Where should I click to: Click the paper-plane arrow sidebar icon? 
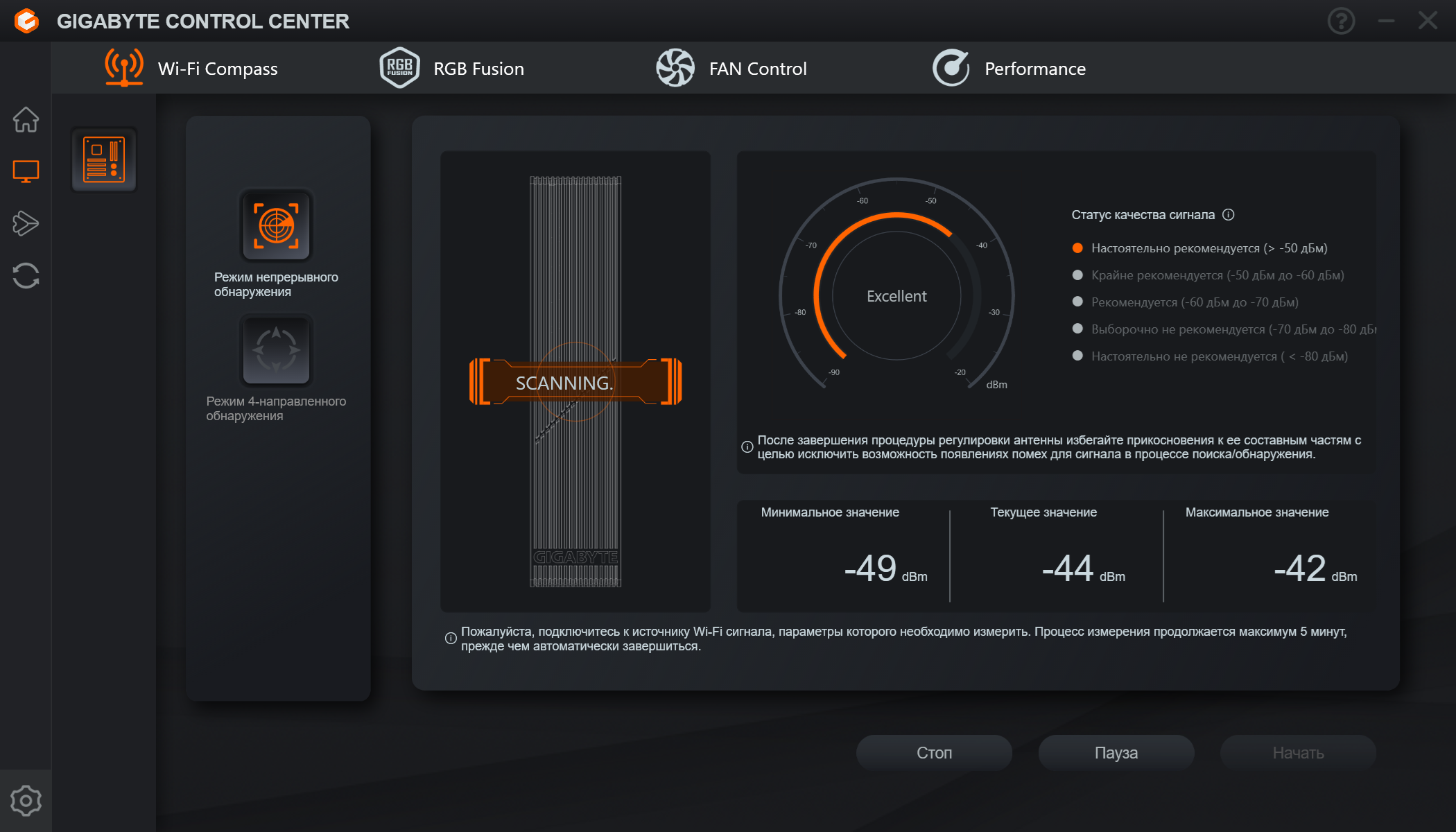26,223
